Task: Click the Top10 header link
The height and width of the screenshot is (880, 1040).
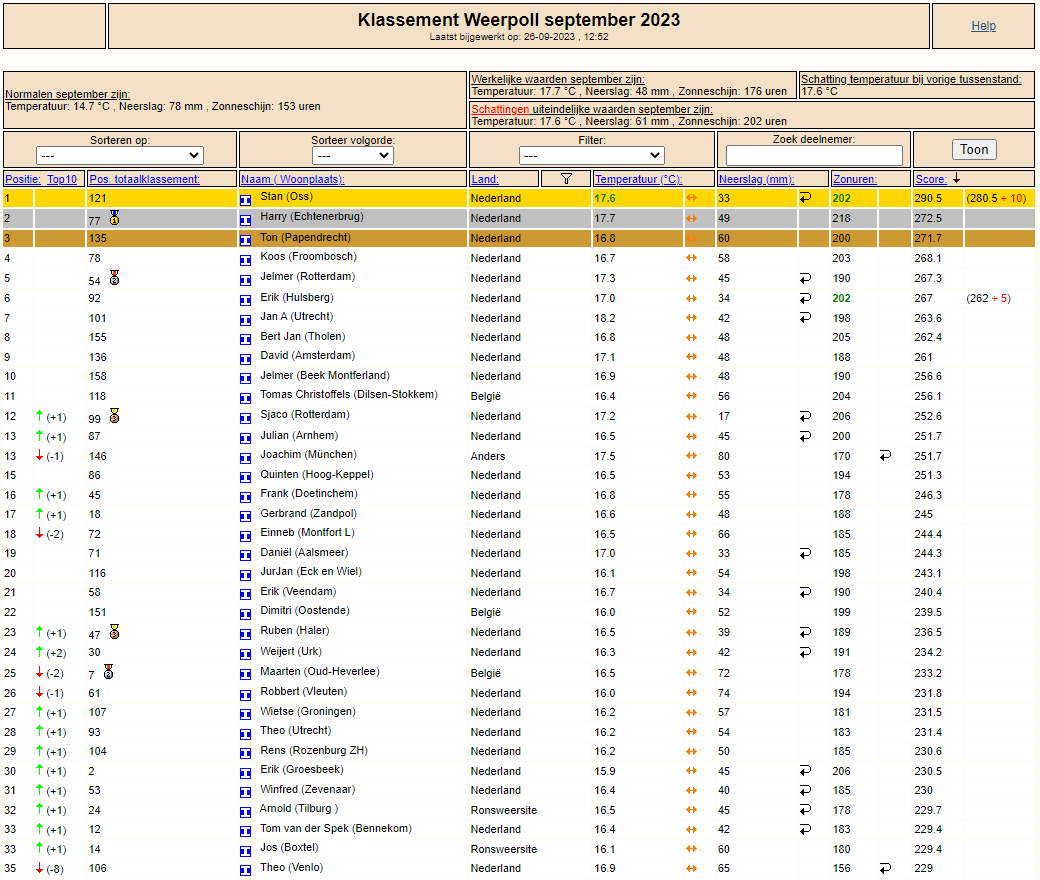Action: 62,180
